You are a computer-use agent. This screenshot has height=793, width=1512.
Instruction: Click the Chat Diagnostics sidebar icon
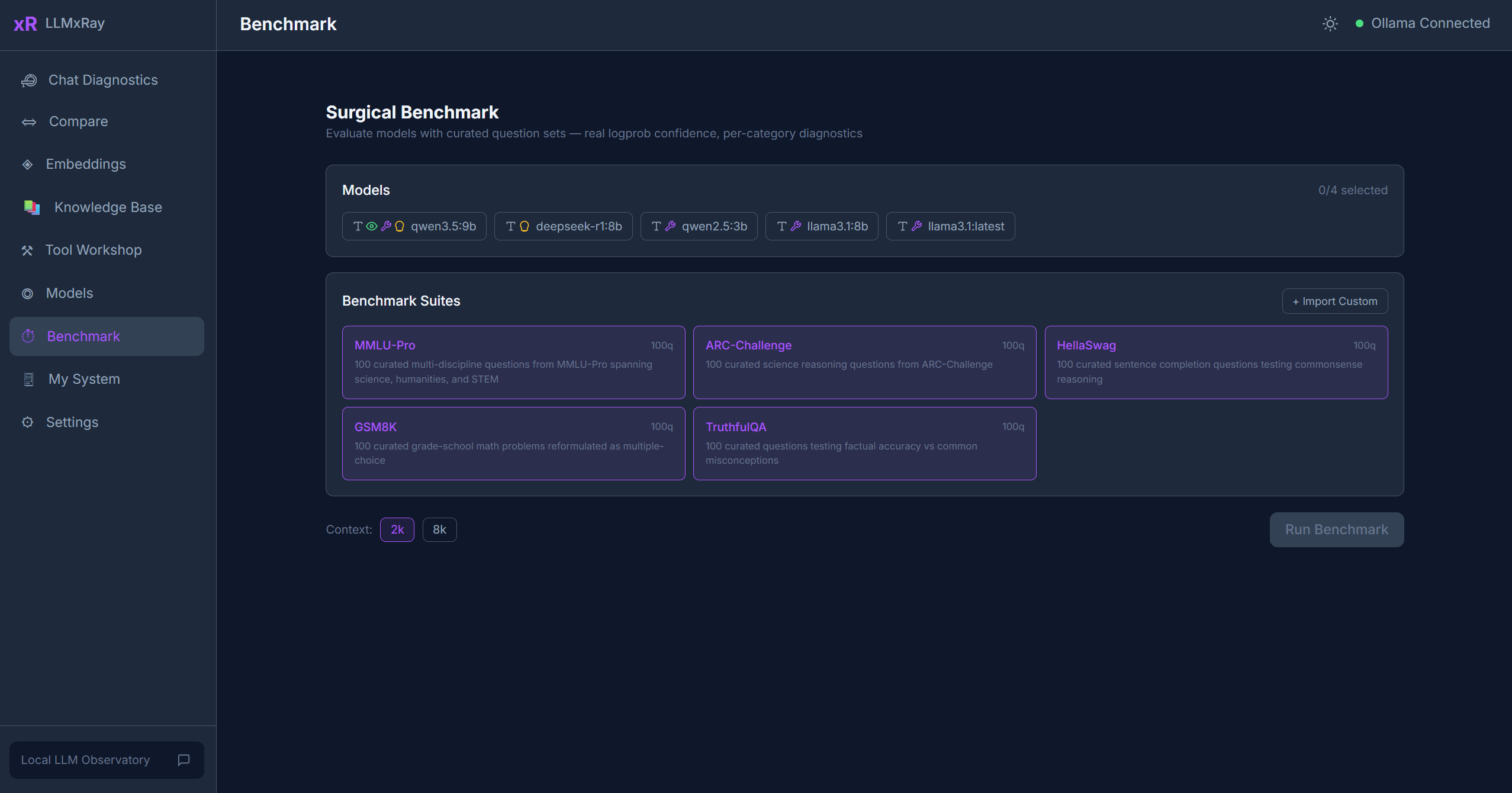(29, 80)
